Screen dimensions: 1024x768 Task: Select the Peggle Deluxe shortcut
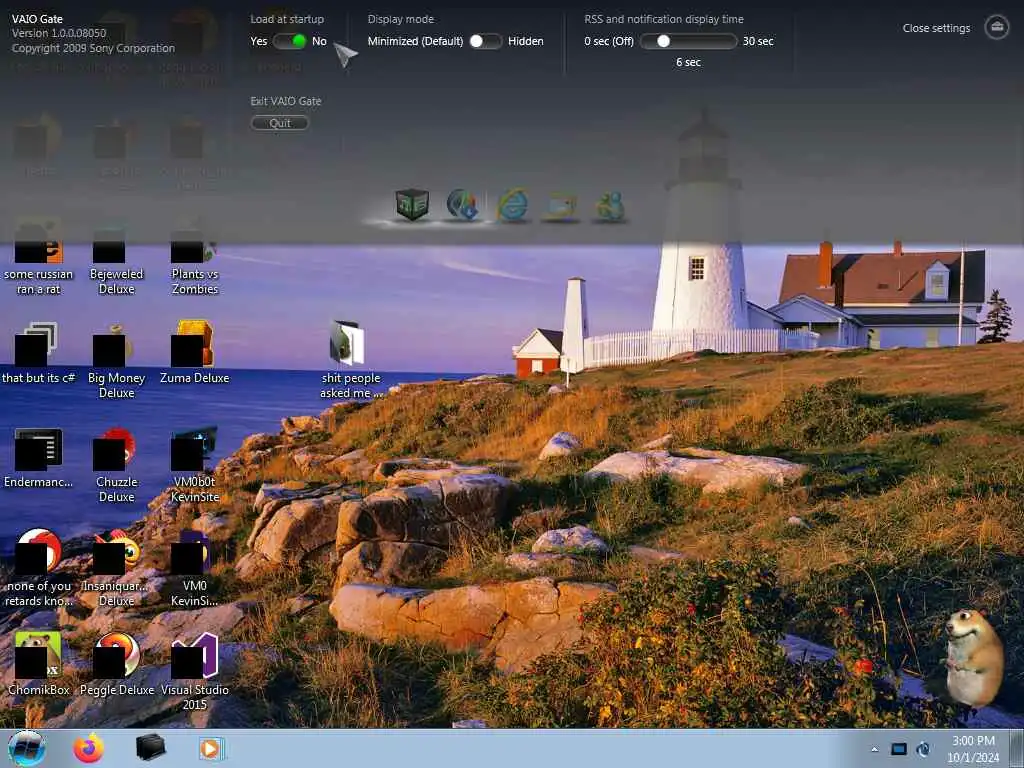116,664
